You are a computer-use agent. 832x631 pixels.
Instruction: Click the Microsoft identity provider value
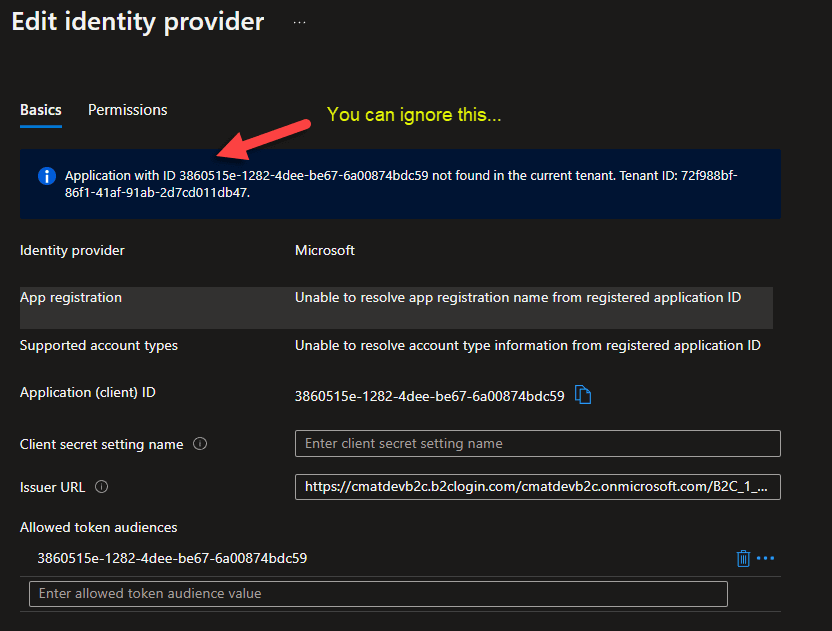coord(325,250)
